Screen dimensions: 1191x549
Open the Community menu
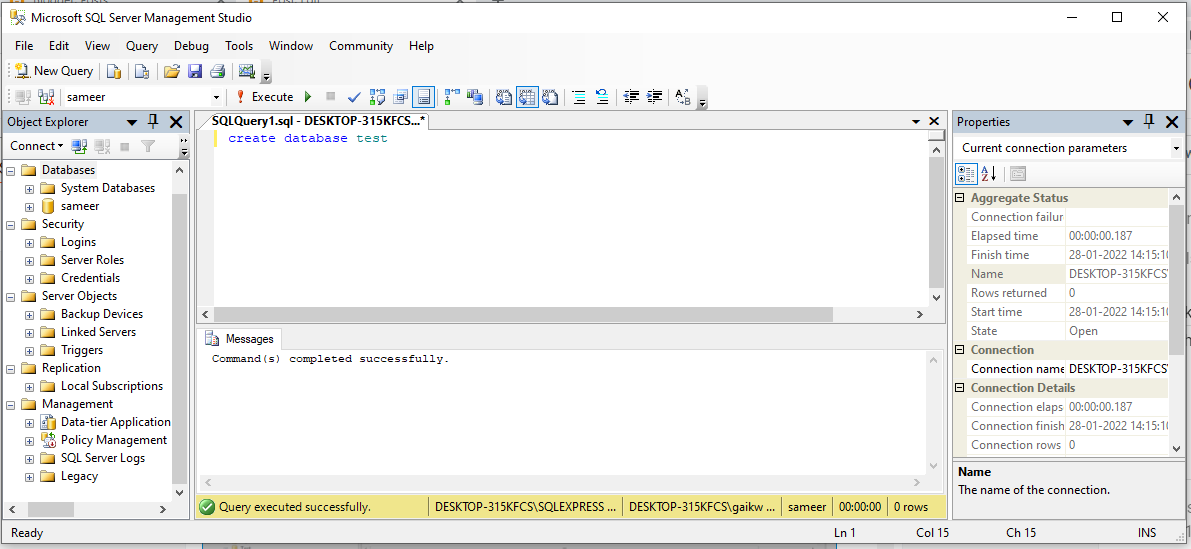click(361, 46)
